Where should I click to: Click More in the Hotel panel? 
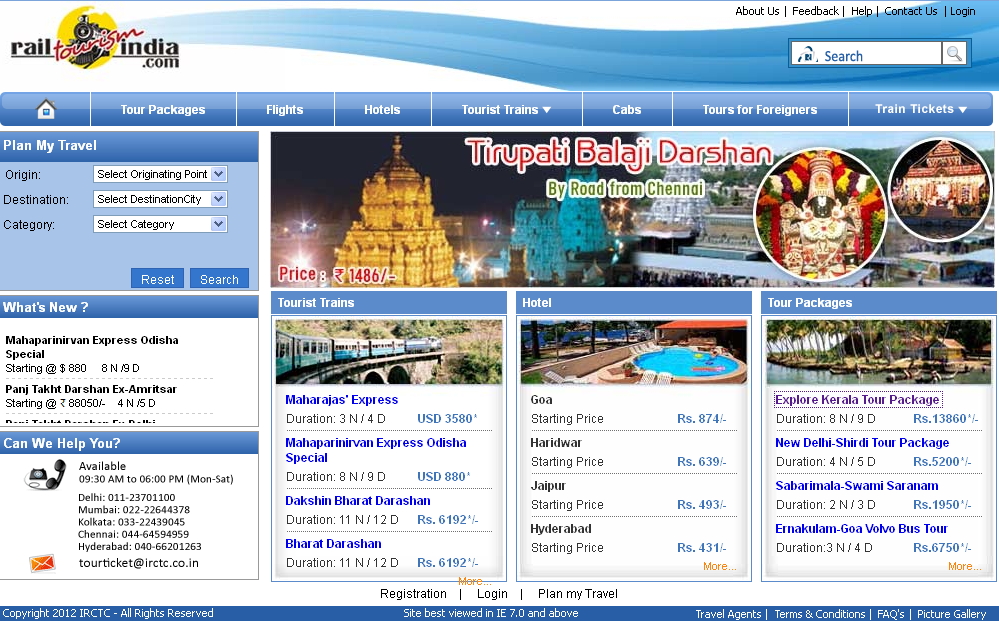719,566
